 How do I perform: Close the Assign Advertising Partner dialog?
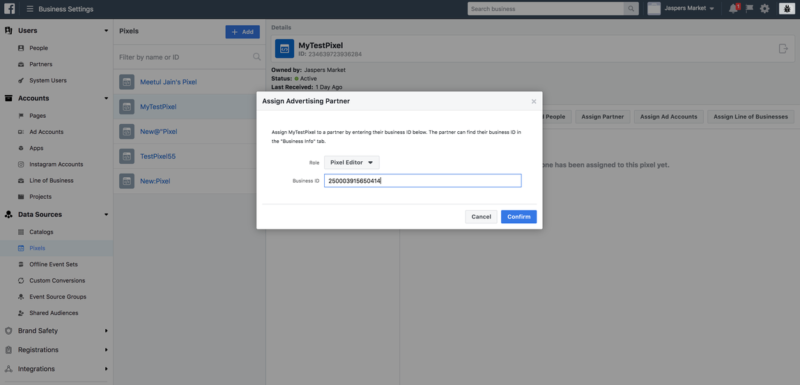534,101
